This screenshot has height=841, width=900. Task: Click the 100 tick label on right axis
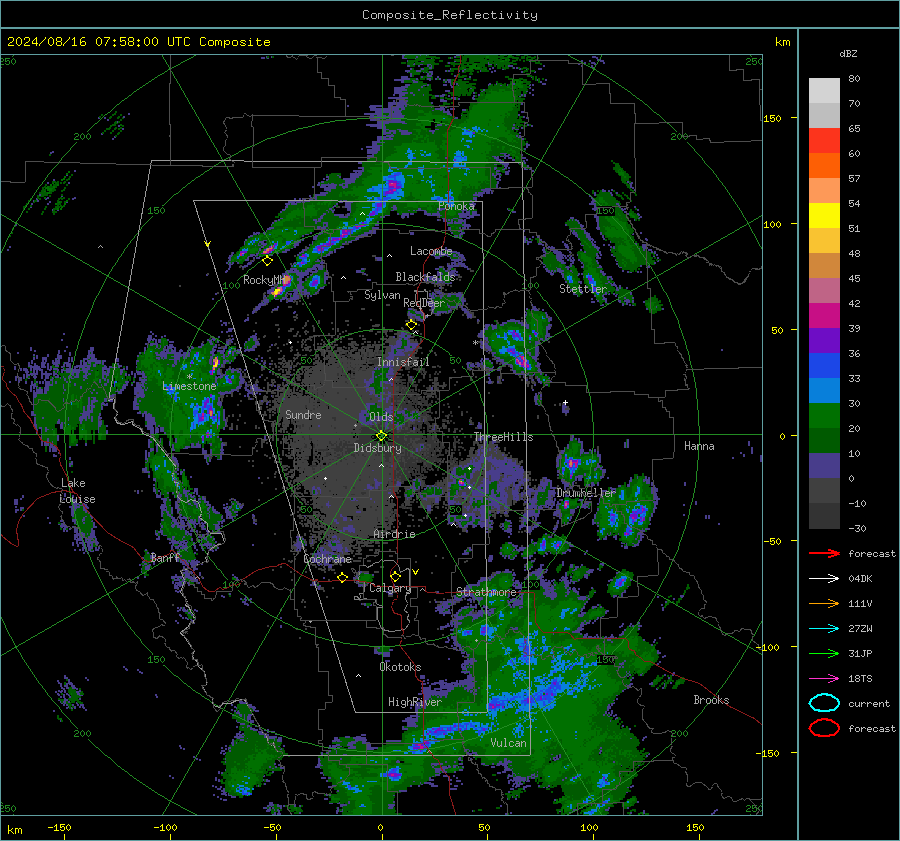click(773, 224)
